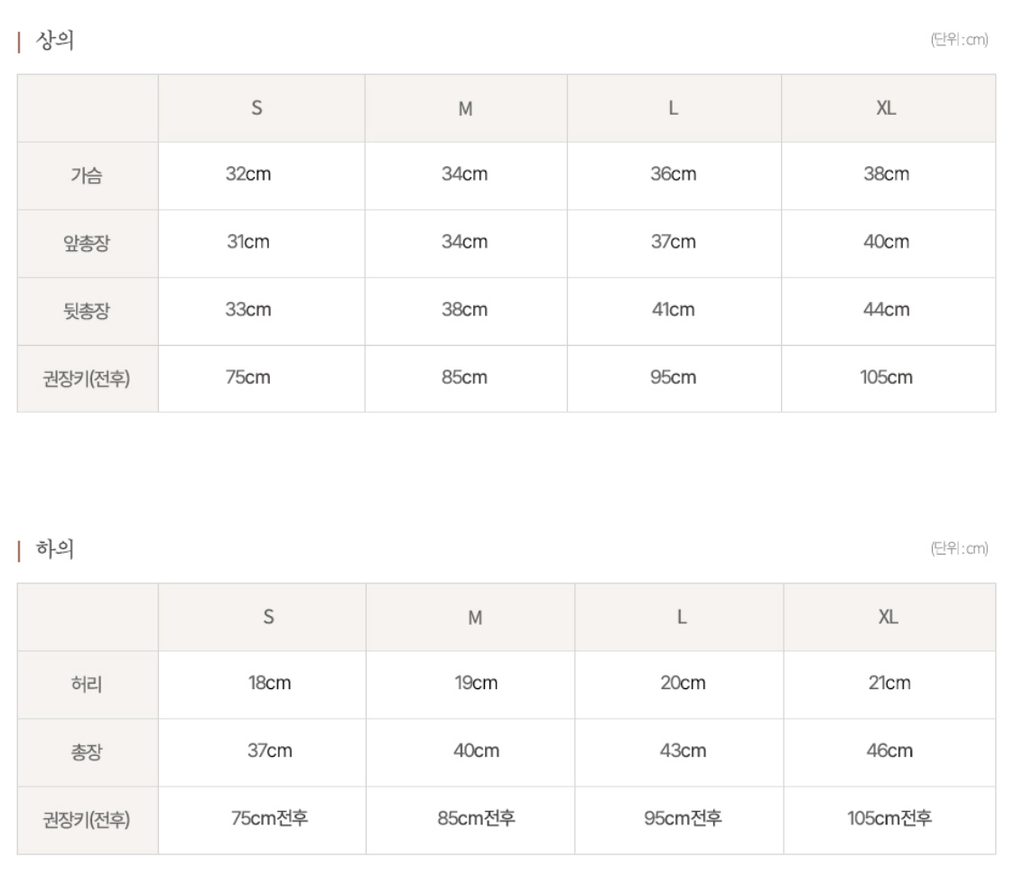Screen dimensions: 1024x896
Task: Click the 41cm back length cell for size L
Action: coord(673,310)
